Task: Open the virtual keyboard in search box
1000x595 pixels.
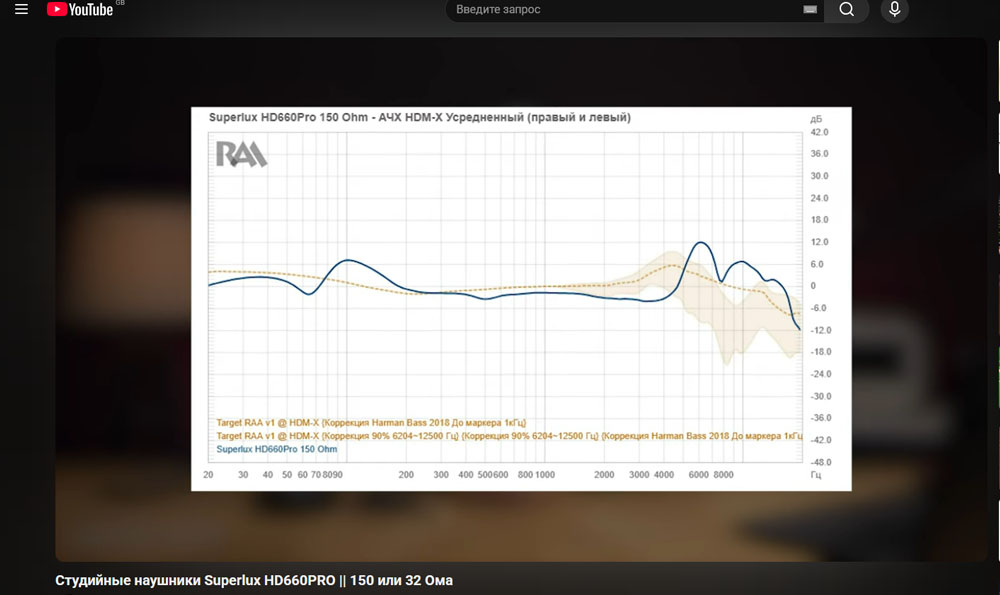Action: pos(810,10)
